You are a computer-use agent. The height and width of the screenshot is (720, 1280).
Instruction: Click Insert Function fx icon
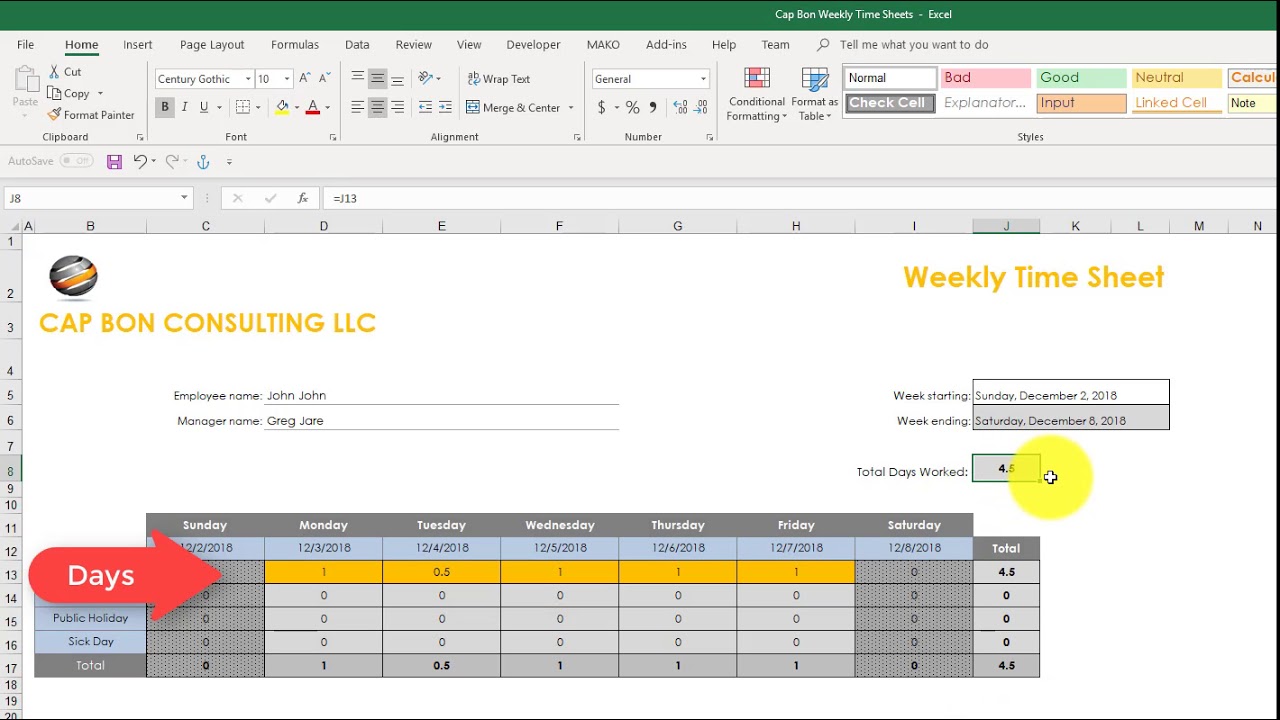pos(302,198)
